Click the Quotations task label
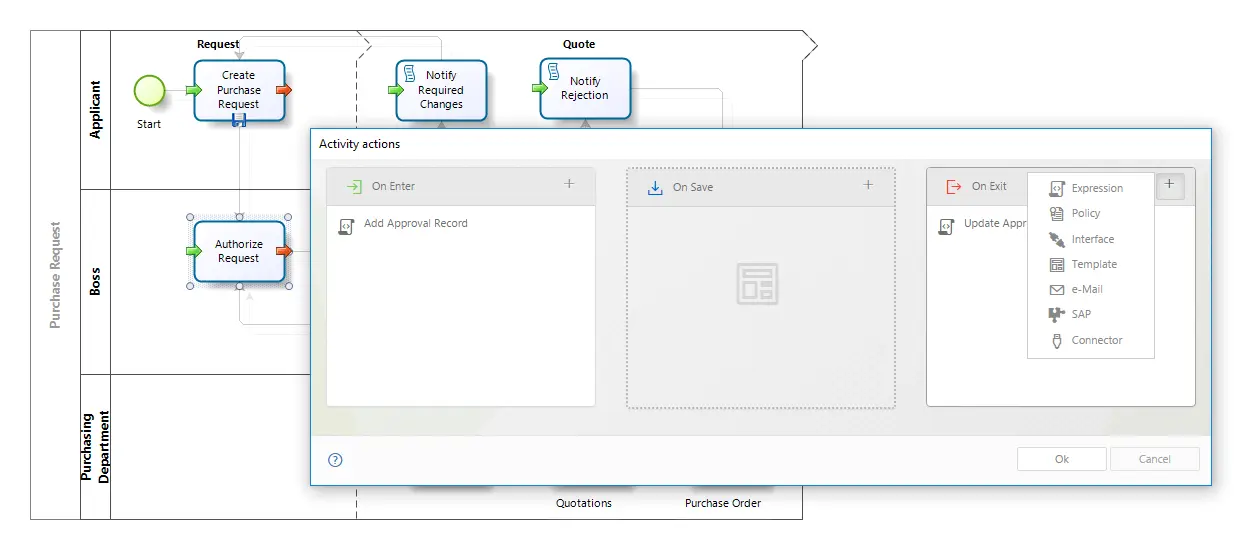This screenshot has width=1252, height=549. (x=584, y=503)
